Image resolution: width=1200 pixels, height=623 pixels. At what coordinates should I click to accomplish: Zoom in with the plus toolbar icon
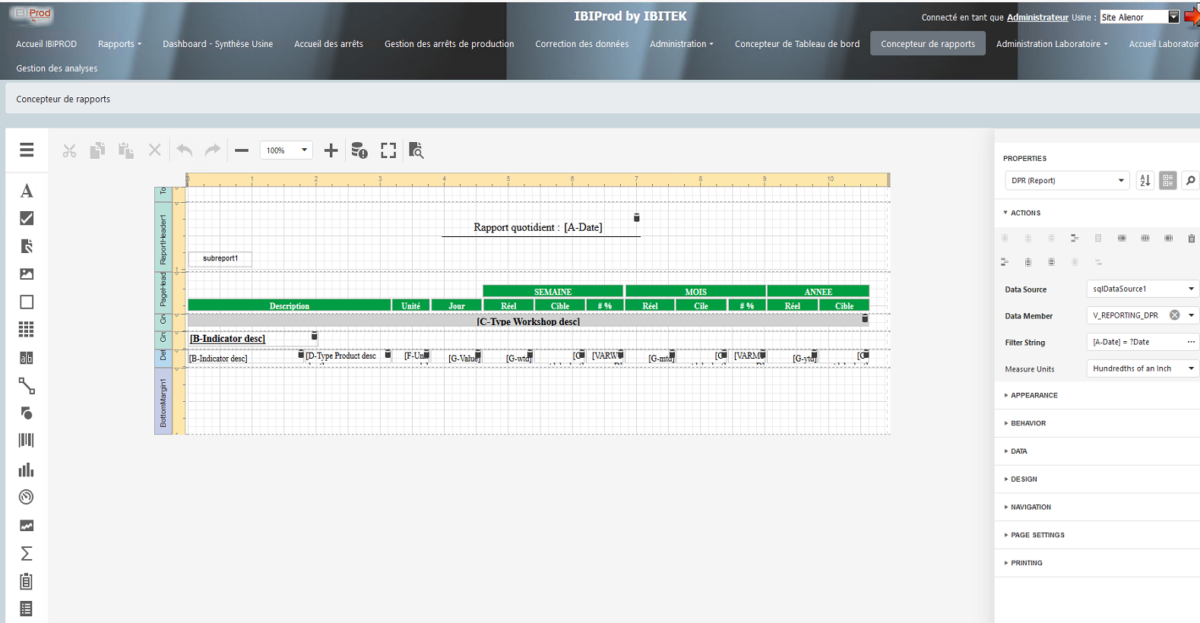click(x=331, y=150)
